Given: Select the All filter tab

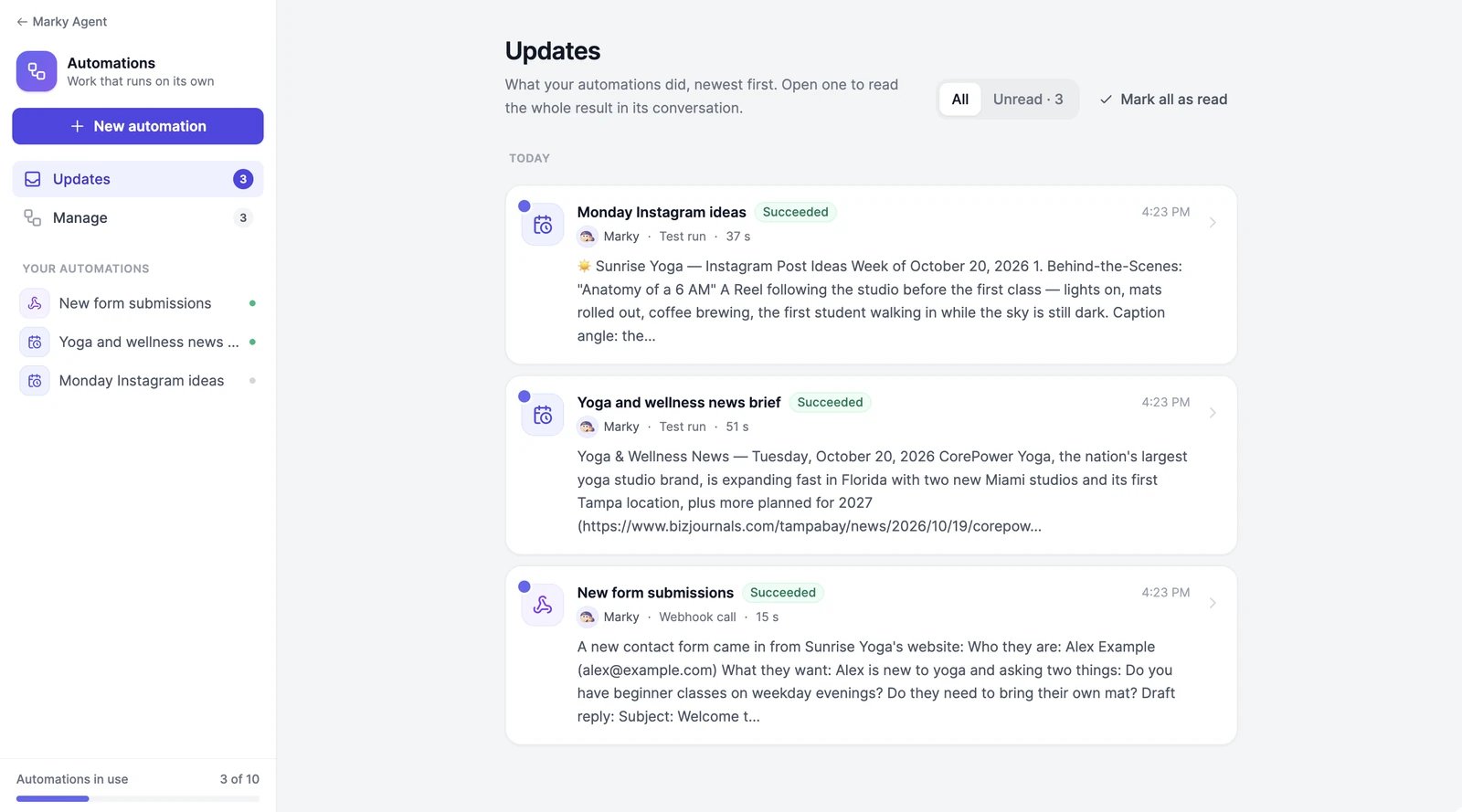Looking at the screenshot, I should click(960, 100).
